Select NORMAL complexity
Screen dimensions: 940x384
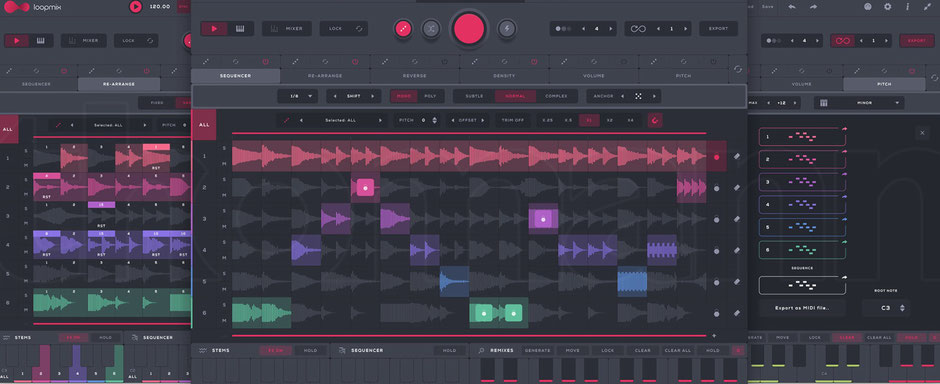point(515,96)
